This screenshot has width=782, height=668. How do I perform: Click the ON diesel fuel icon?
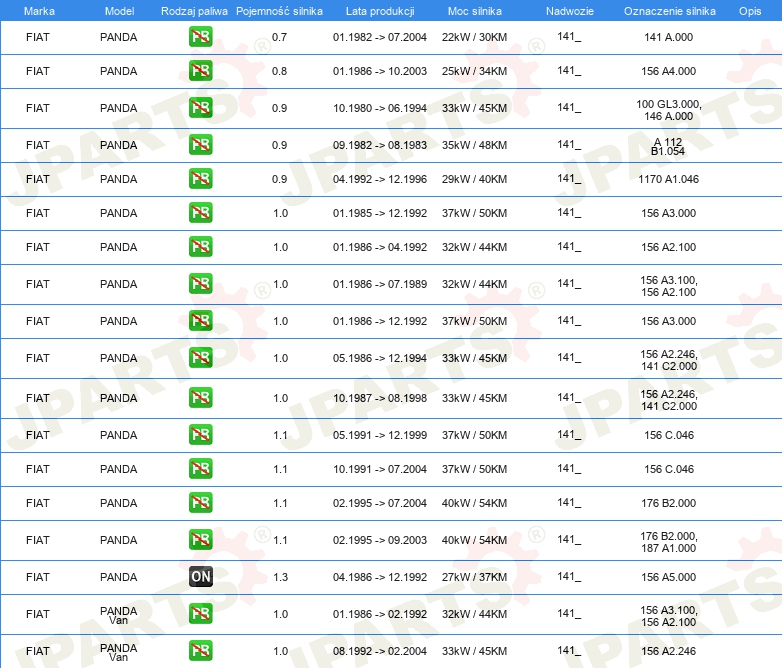[200, 576]
